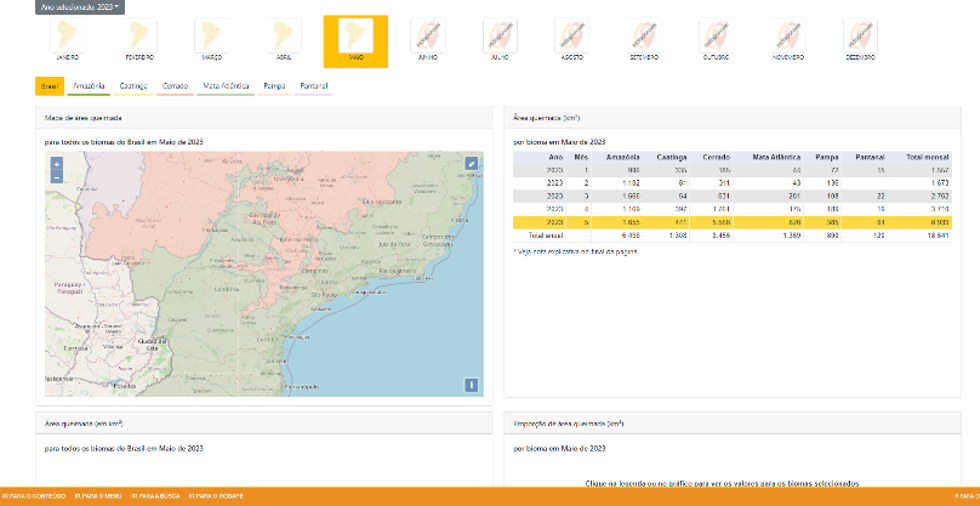Zoom in on the burned area map
Viewport: 980px width, 506px height.
coord(56,163)
